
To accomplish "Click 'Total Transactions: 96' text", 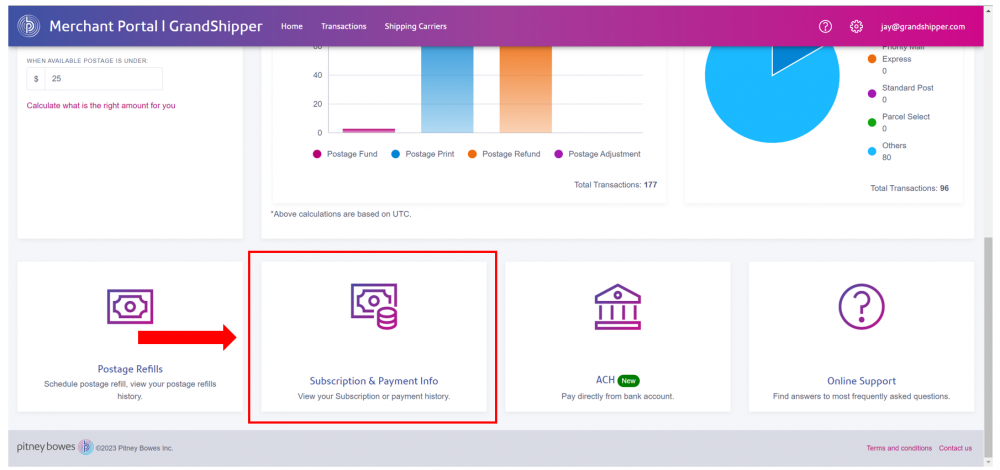I will point(909,189).
